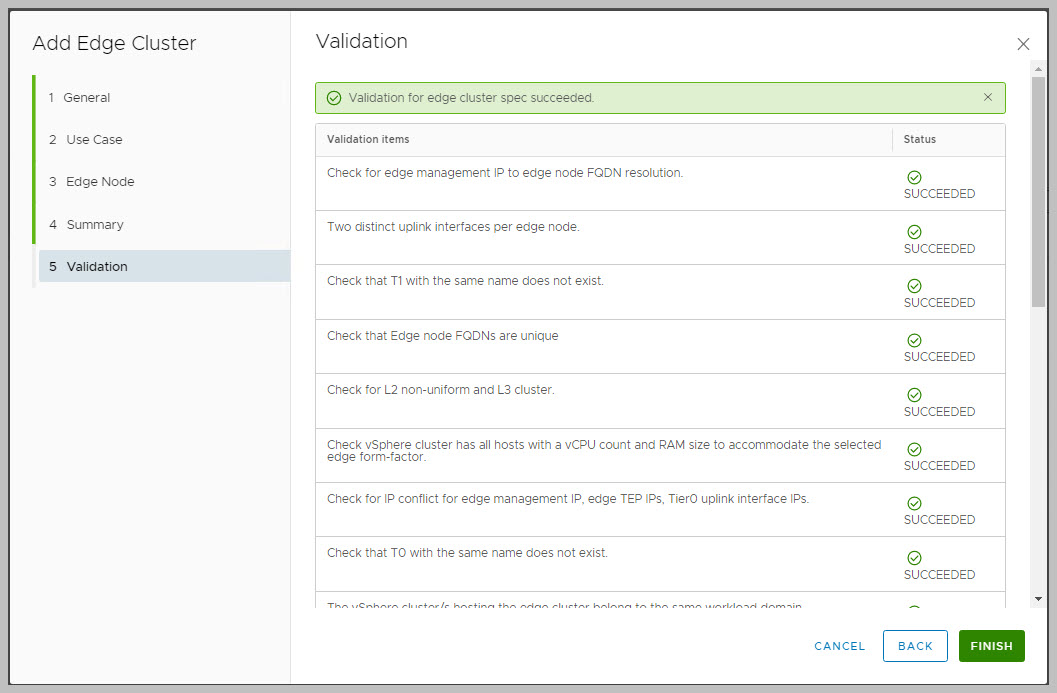This screenshot has height=693, width=1057.
Task: Click the scrollbar down arrow
Action: tap(1038, 598)
